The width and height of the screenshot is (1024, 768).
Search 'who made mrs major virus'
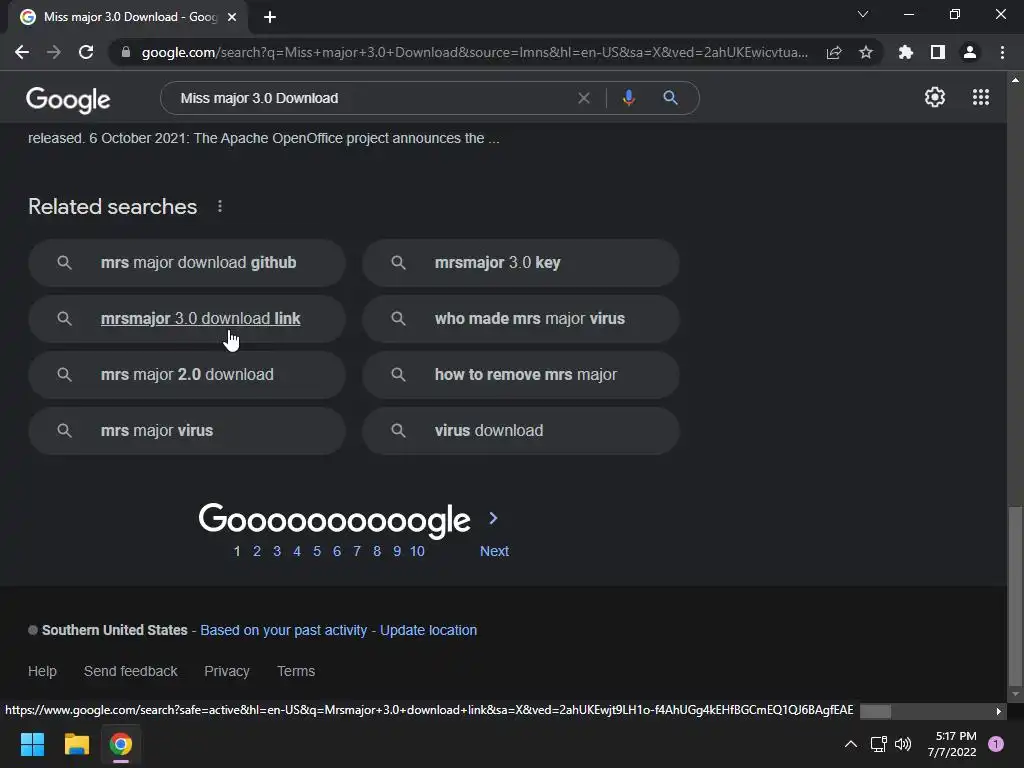[x=520, y=319]
